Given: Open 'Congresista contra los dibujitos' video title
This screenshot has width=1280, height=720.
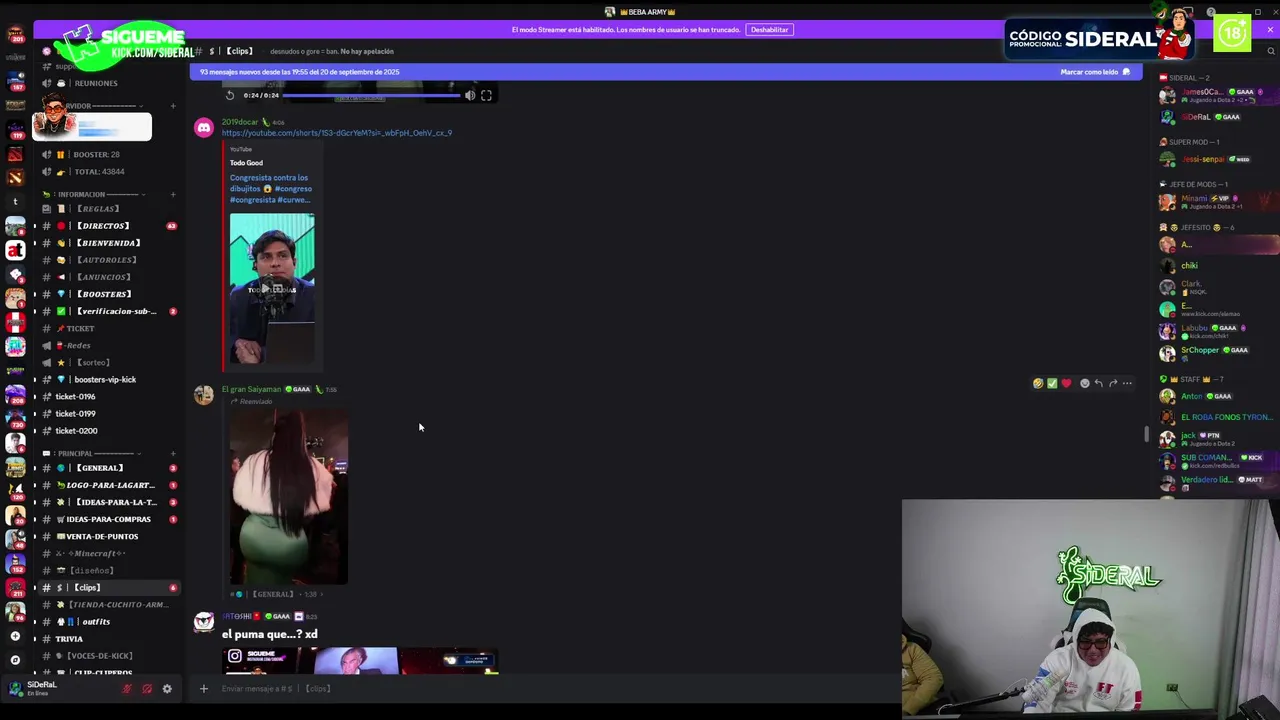Looking at the screenshot, I should pyautogui.click(x=270, y=188).
